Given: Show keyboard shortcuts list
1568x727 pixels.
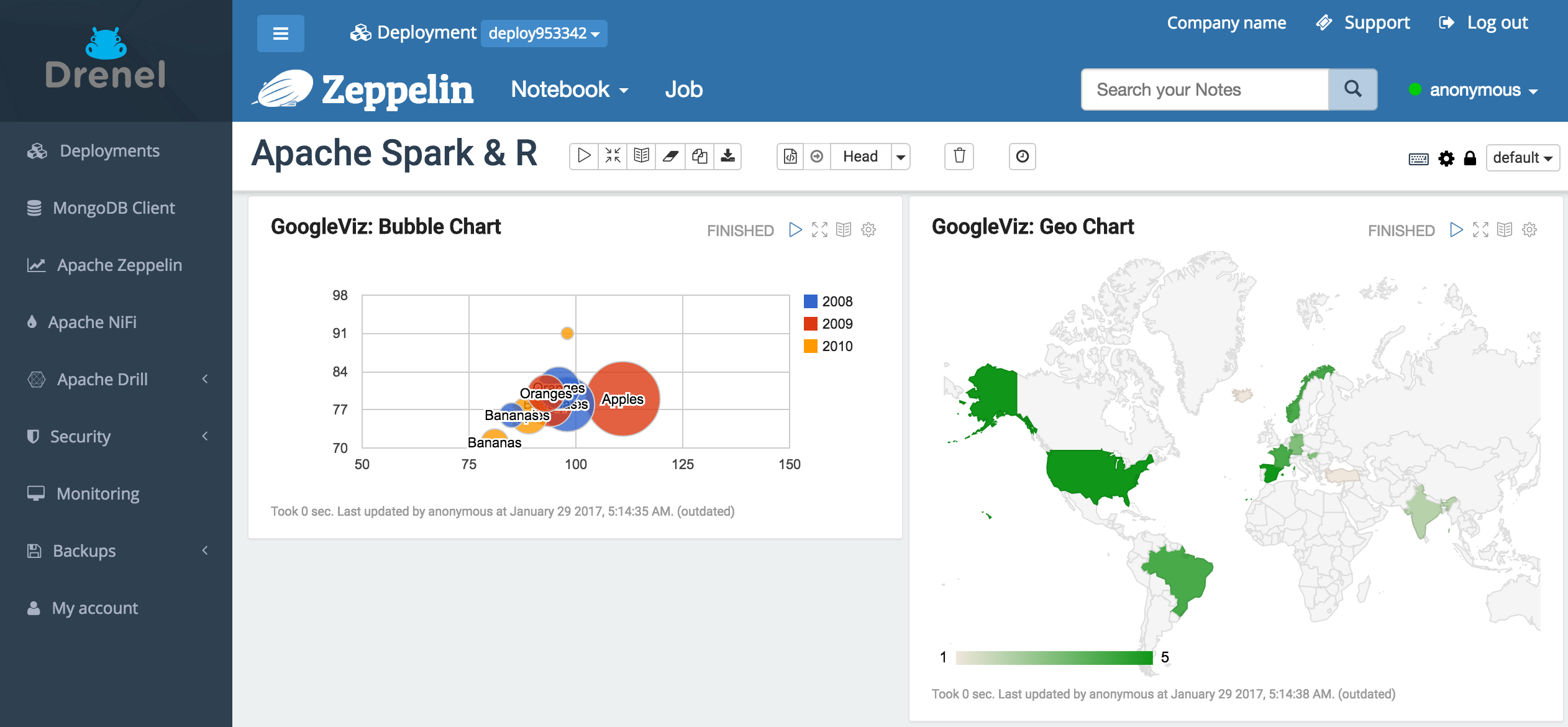Looking at the screenshot, I should 1418,159.
